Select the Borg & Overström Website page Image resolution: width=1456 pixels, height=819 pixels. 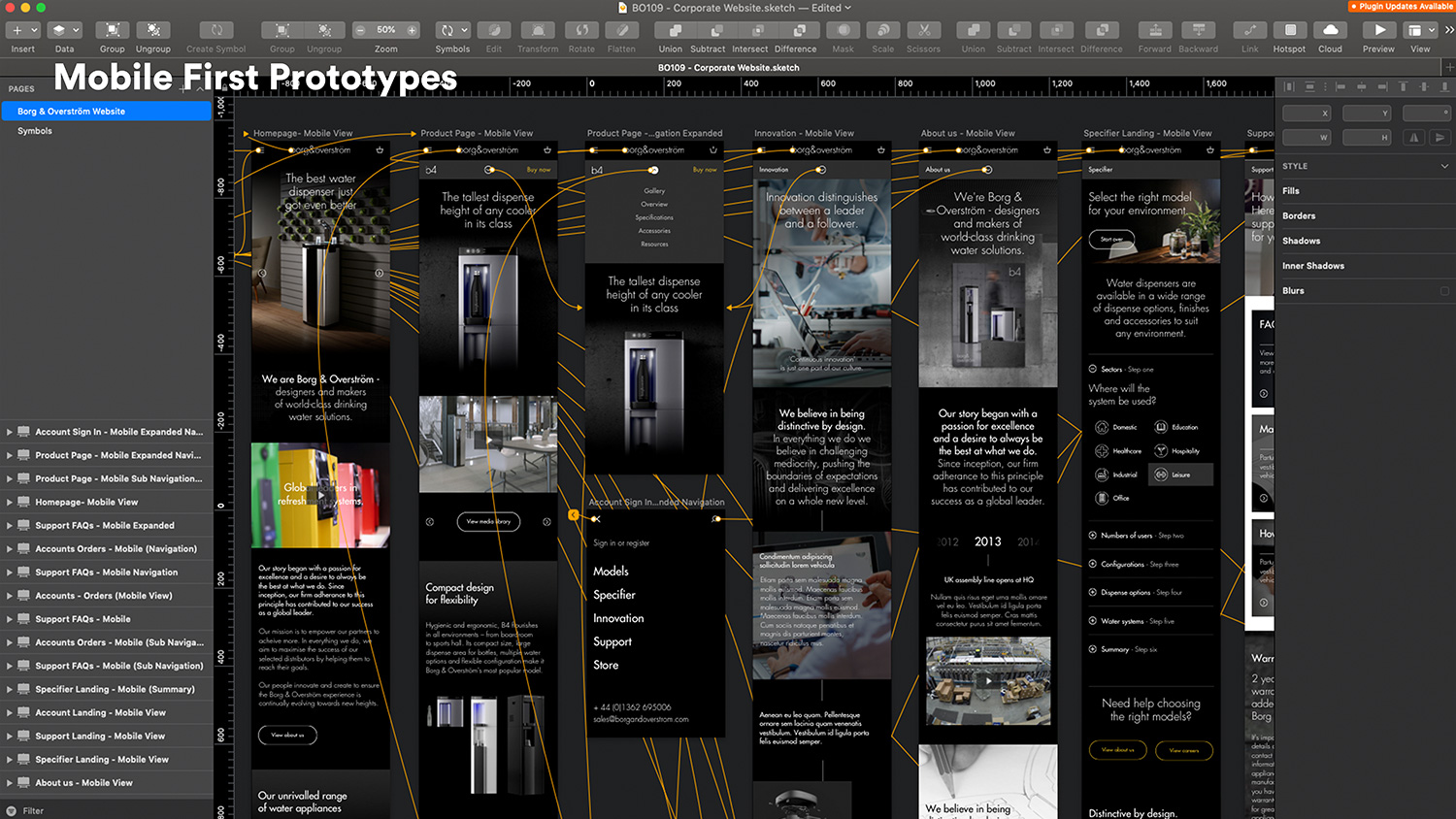pos(71,112)
